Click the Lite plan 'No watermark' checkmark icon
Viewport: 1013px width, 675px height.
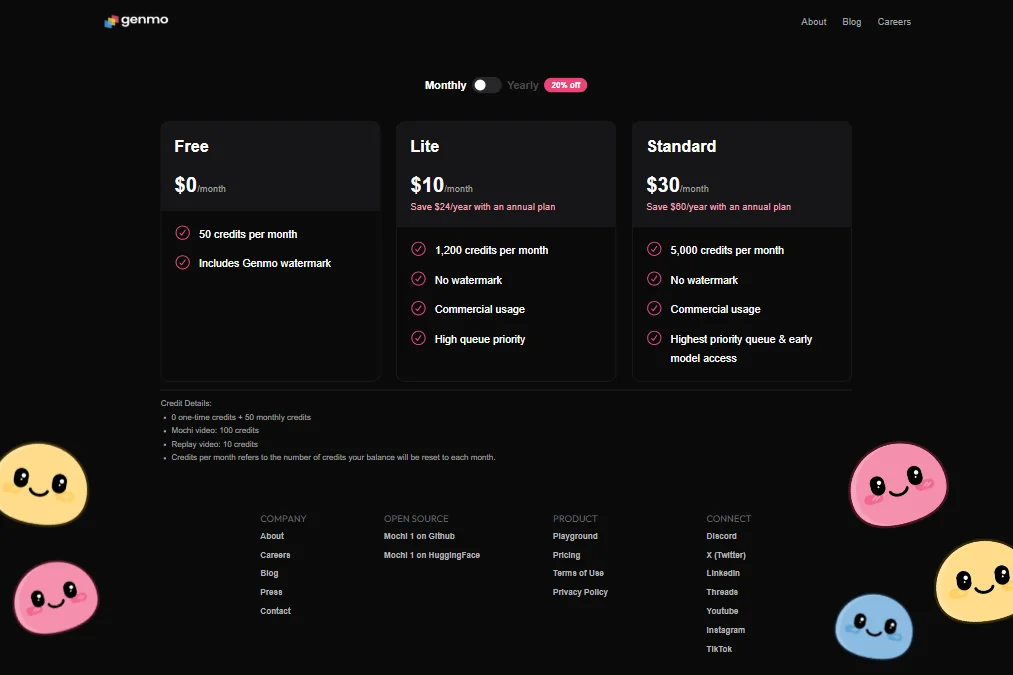(x=419, y=279)
